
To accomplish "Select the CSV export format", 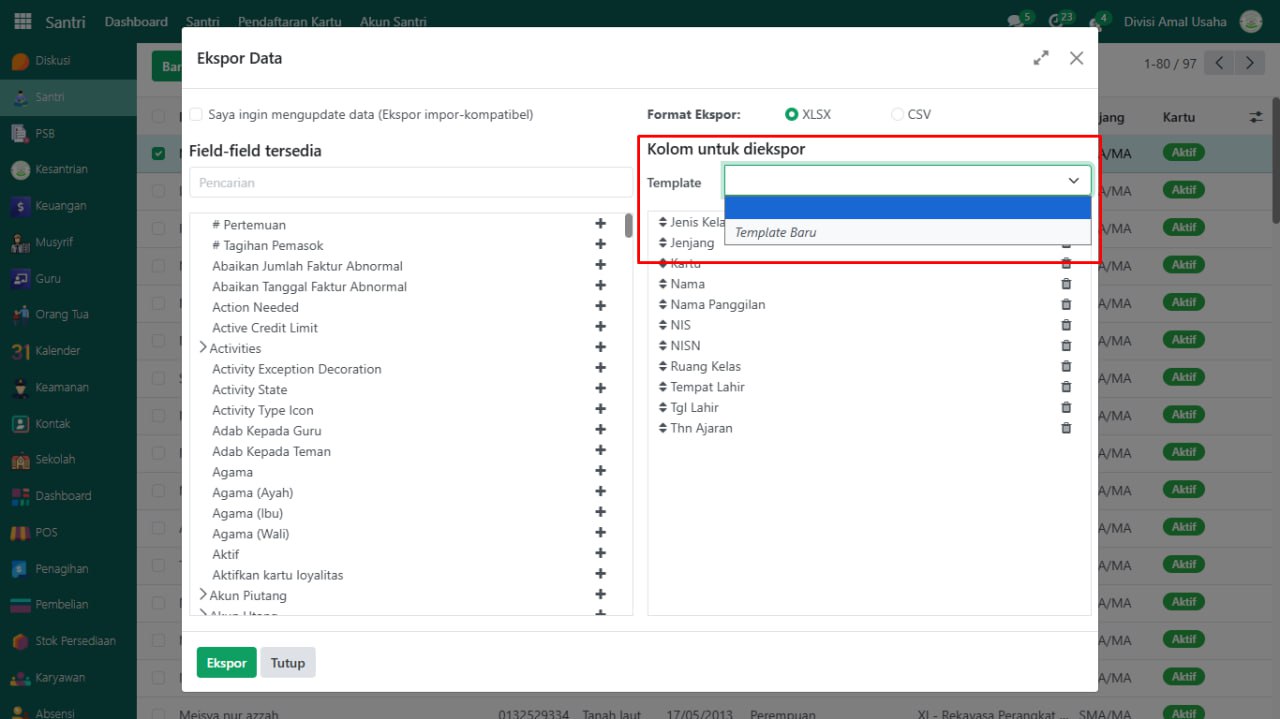I will [x=897, y=115].
